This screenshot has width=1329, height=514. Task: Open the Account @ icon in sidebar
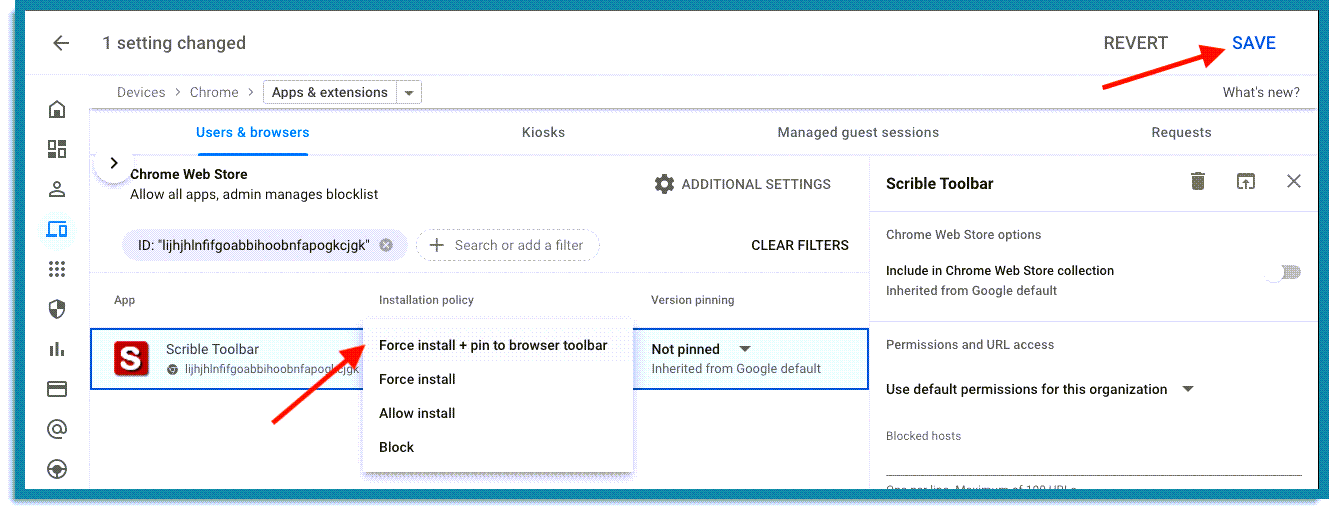(57, 429)
